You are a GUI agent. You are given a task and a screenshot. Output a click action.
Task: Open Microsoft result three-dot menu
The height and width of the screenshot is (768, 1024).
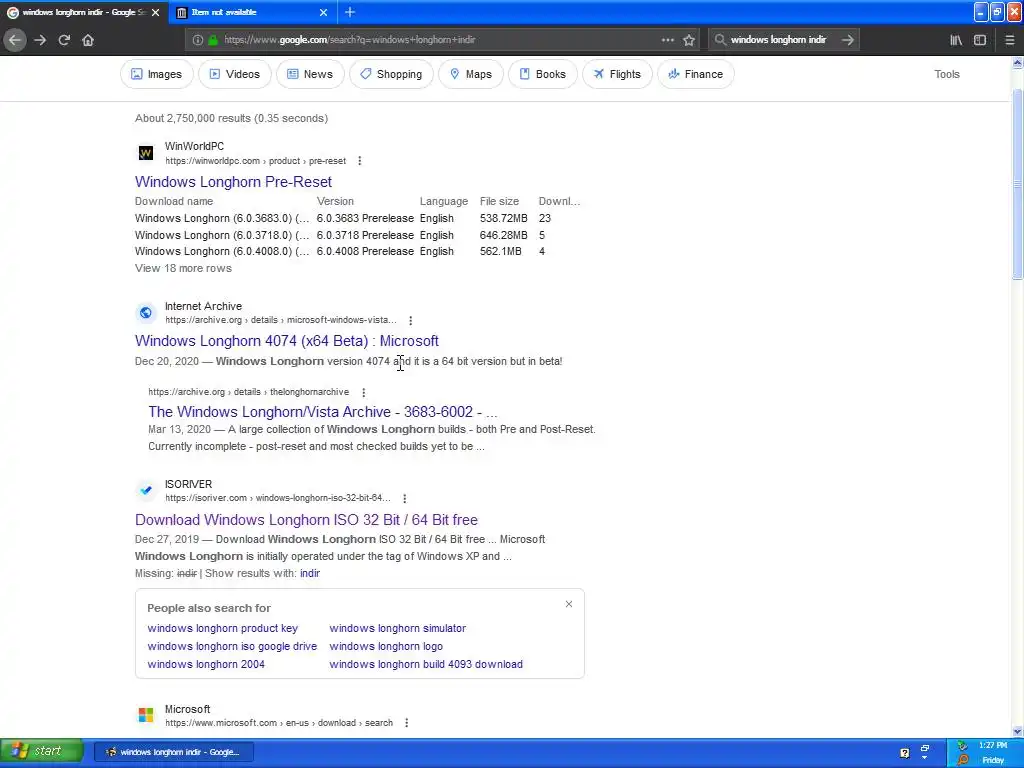(x=406, y=723)
